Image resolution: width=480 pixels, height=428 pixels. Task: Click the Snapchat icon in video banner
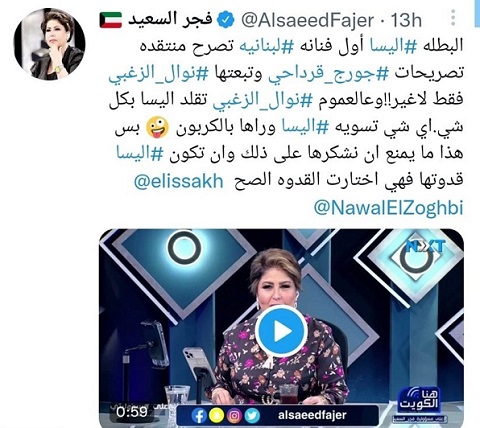(x=216, y=416)
